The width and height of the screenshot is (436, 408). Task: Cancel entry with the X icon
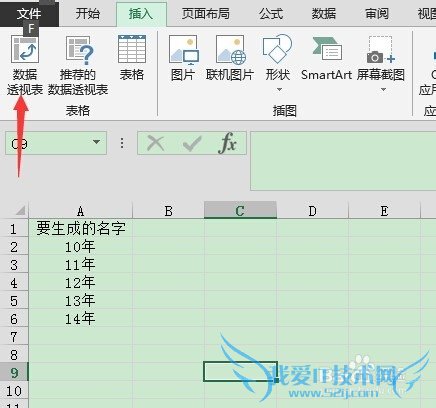(155, 143)
